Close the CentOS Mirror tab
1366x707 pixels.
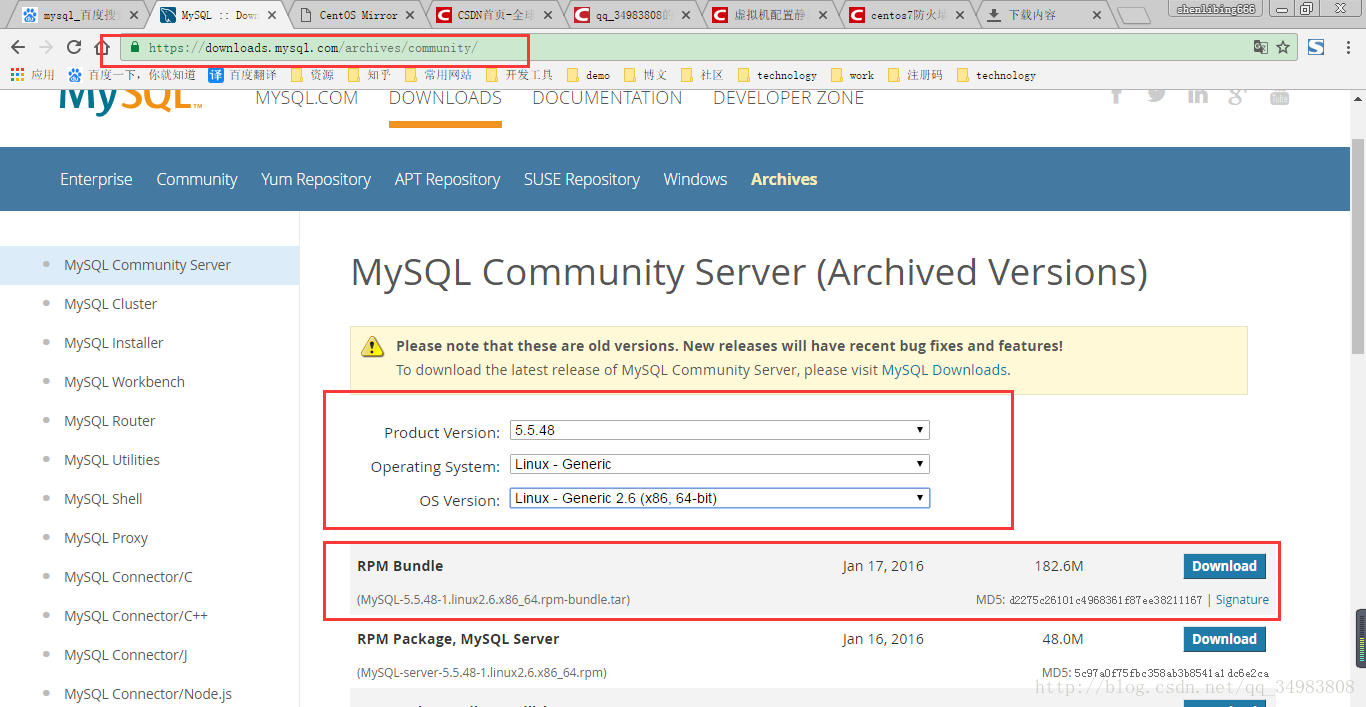coord(410,16)
